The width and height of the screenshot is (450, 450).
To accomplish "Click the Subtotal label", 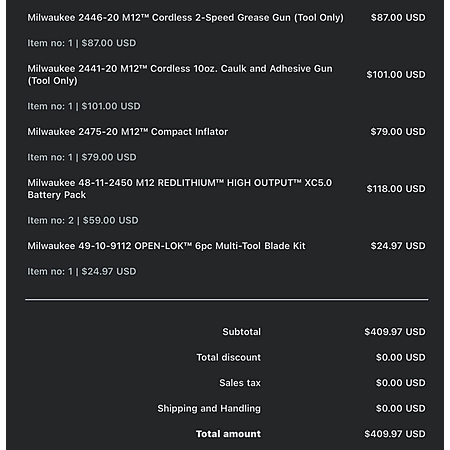I will click(x=242, y=332).
